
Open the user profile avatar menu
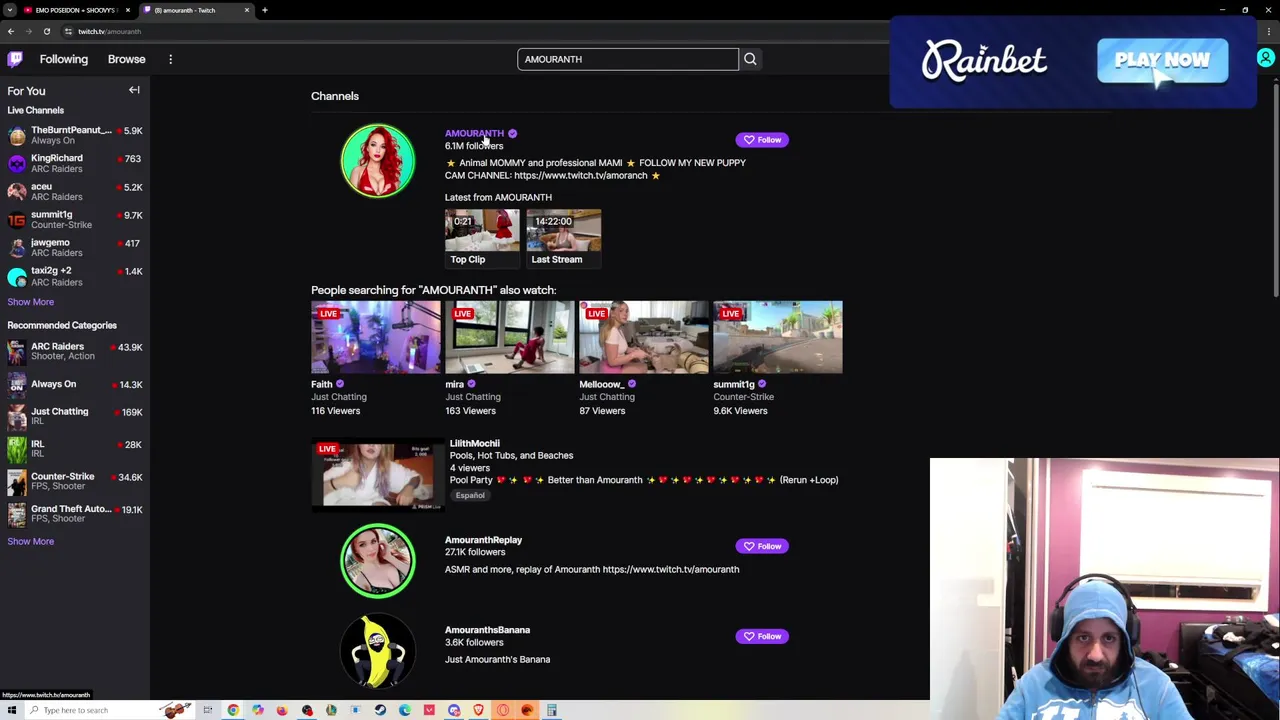[1266, 59]
